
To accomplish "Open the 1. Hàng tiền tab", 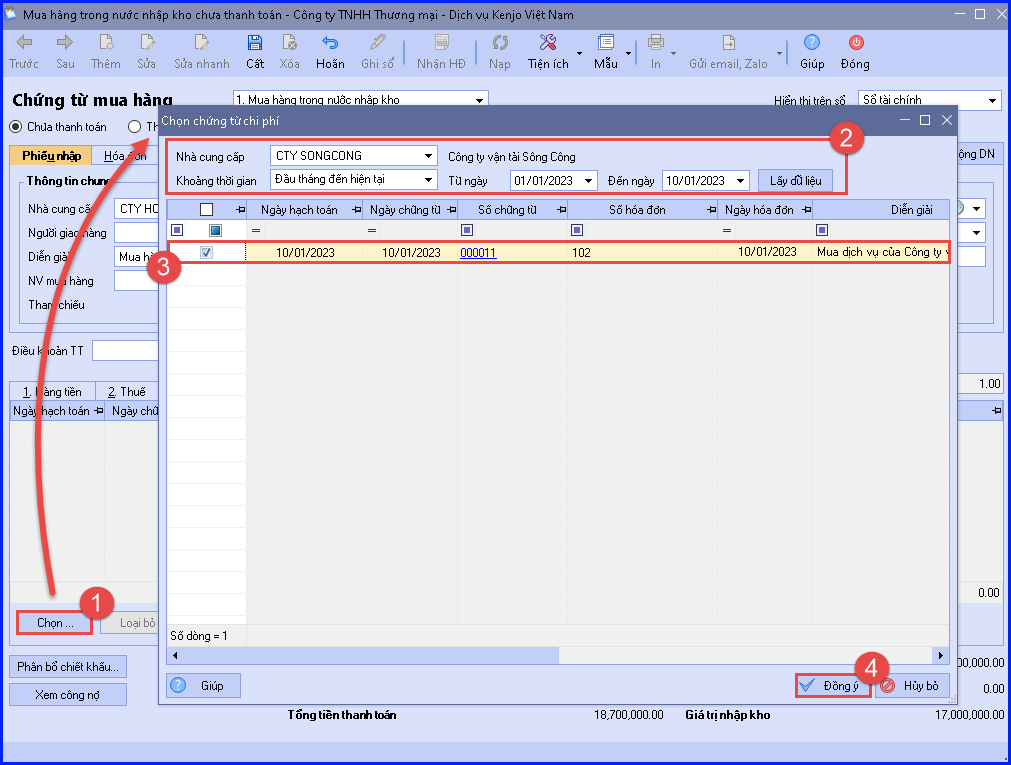I will [52, 392].
